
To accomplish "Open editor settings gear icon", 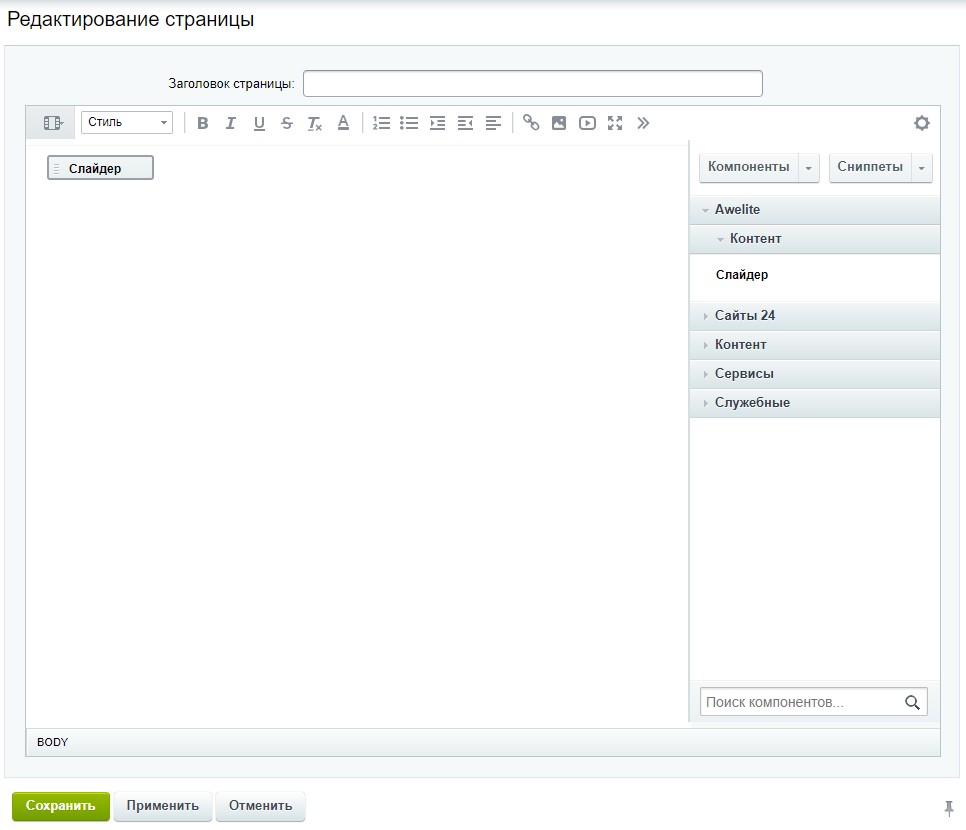I will click(921, 123).
